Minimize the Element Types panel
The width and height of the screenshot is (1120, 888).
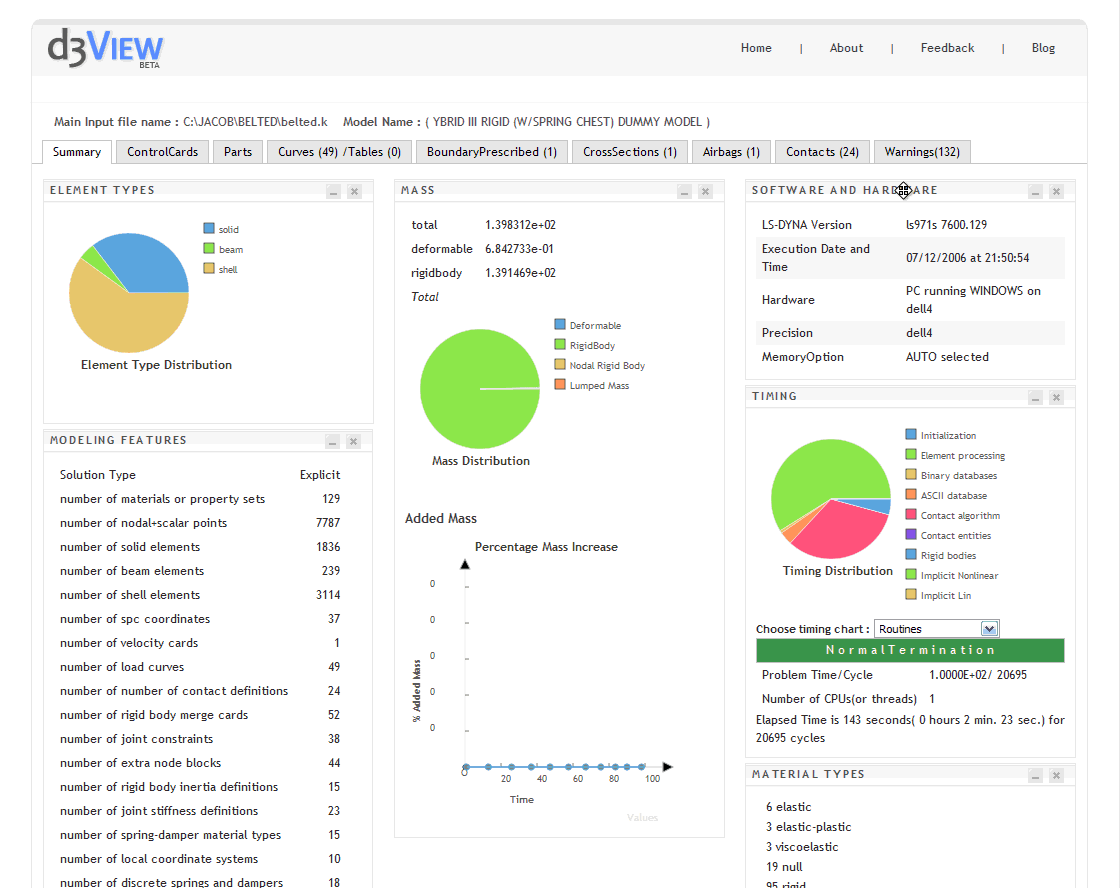tap(334, 191)
